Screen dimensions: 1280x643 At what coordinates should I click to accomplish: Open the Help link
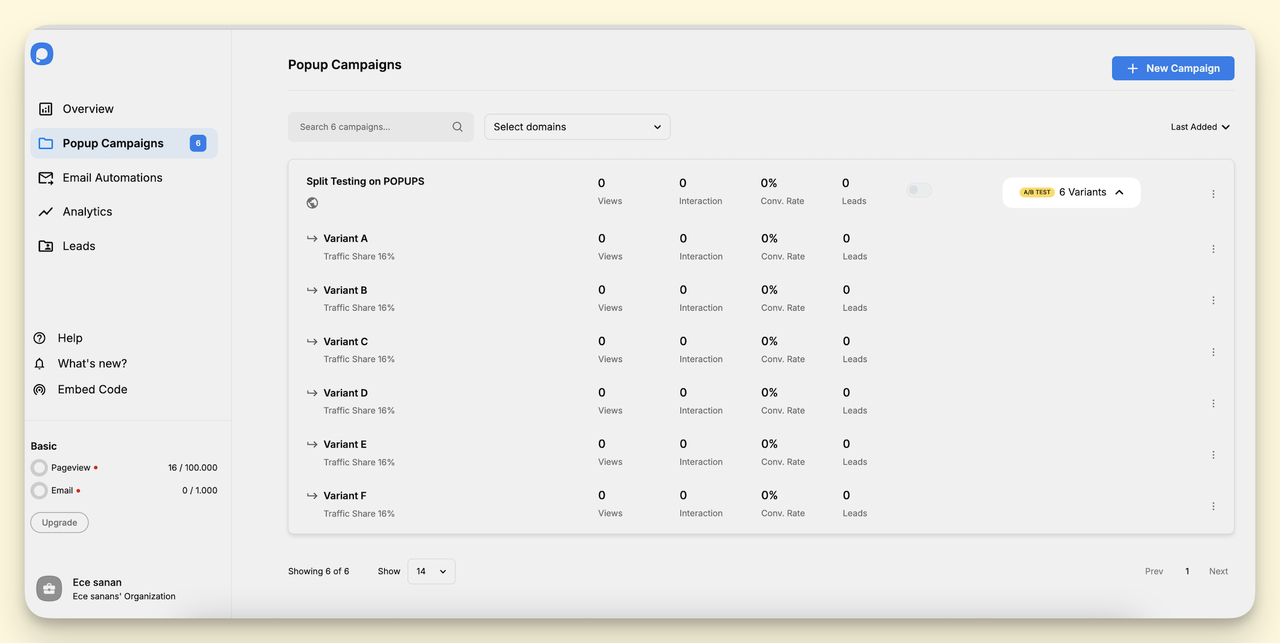point(70,338)
